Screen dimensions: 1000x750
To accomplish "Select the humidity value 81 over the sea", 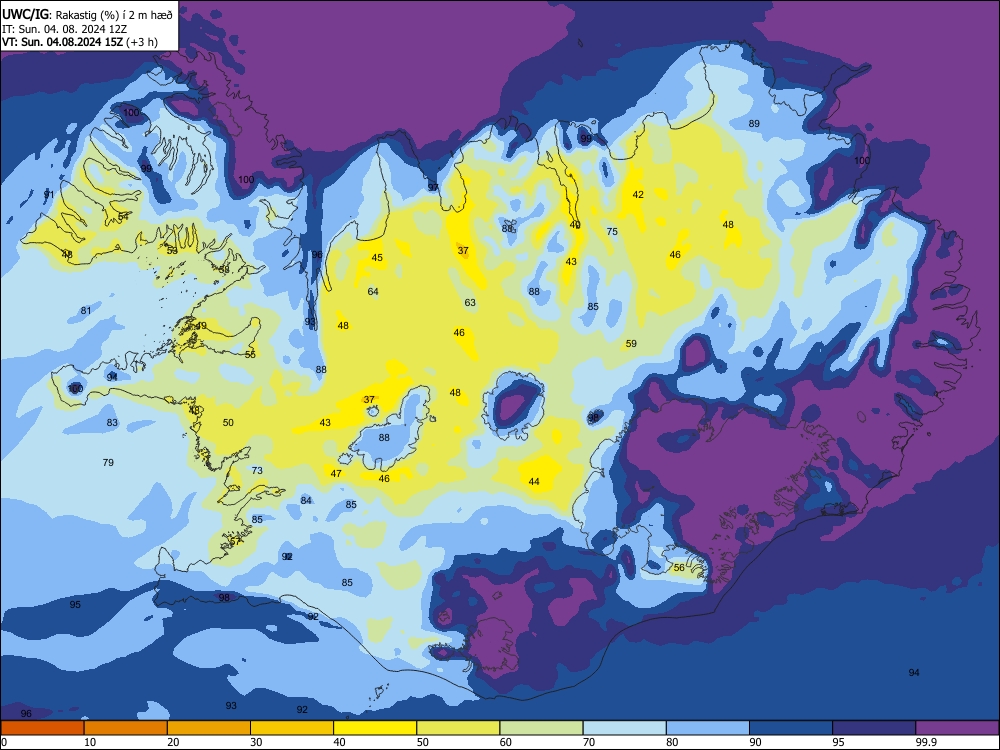I will (x=86, y=311).
